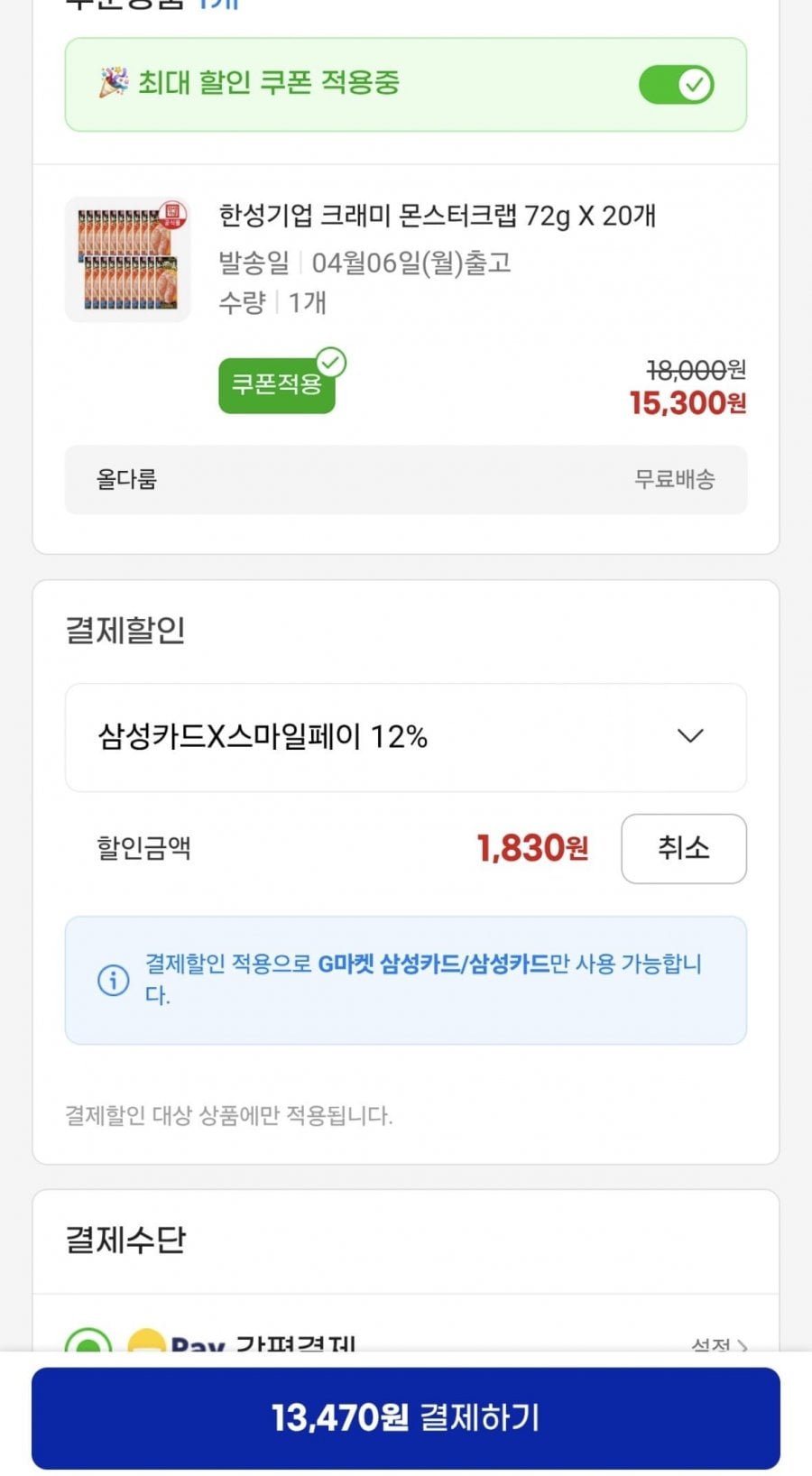Image resolution: width=812 pixels, height=1476 pixels.
Task: Expand payment discount list chevron arrow
Action: coord(690,736)
